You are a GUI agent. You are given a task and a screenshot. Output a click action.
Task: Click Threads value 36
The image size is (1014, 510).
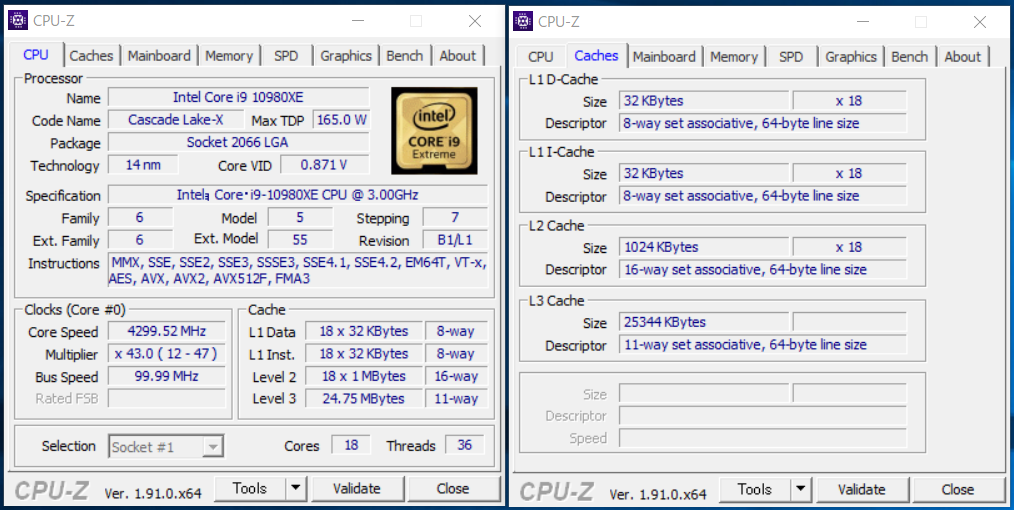(464, 445)
